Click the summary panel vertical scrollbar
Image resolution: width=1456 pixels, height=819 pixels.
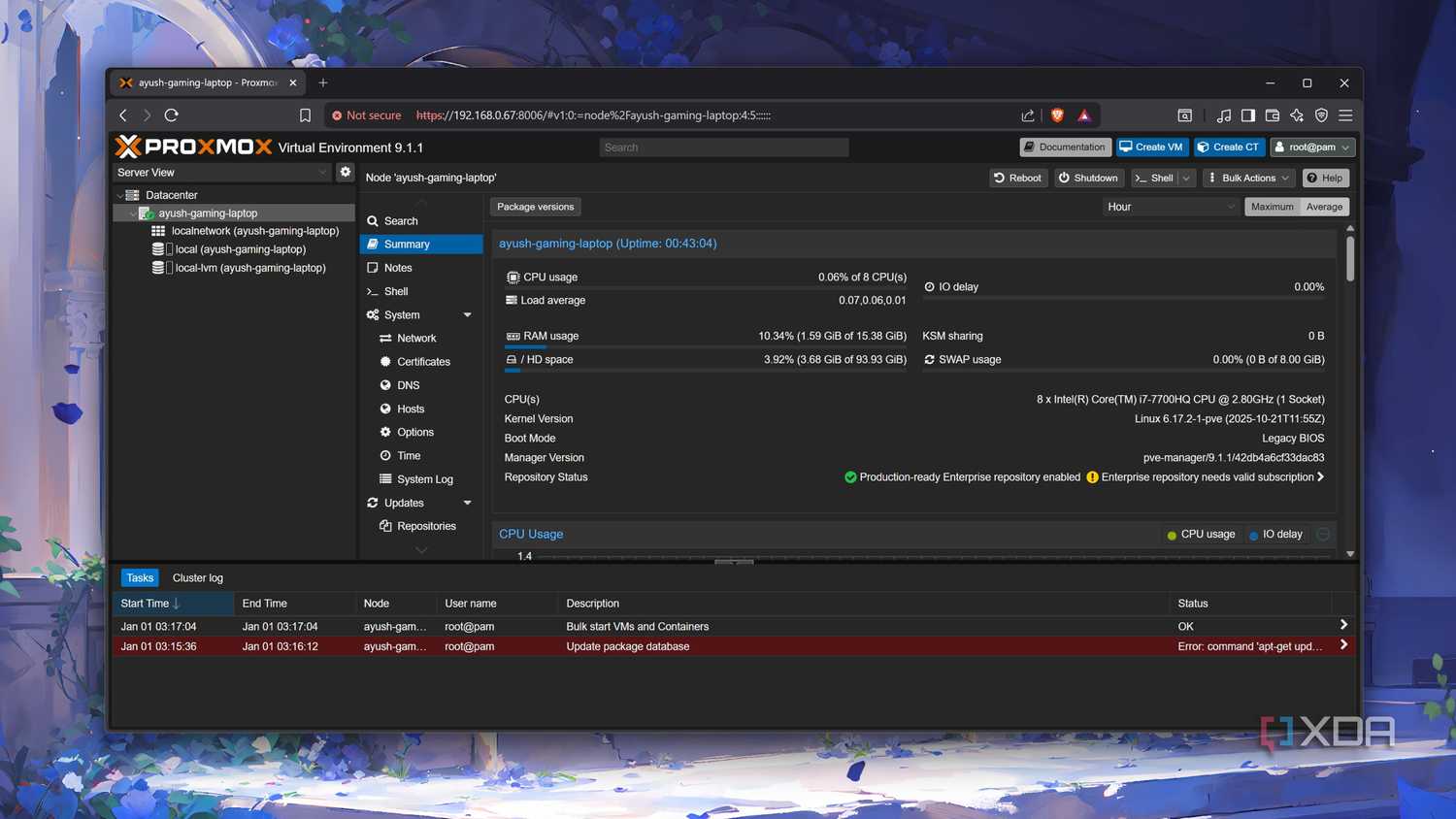click(x=1350, y=257)
